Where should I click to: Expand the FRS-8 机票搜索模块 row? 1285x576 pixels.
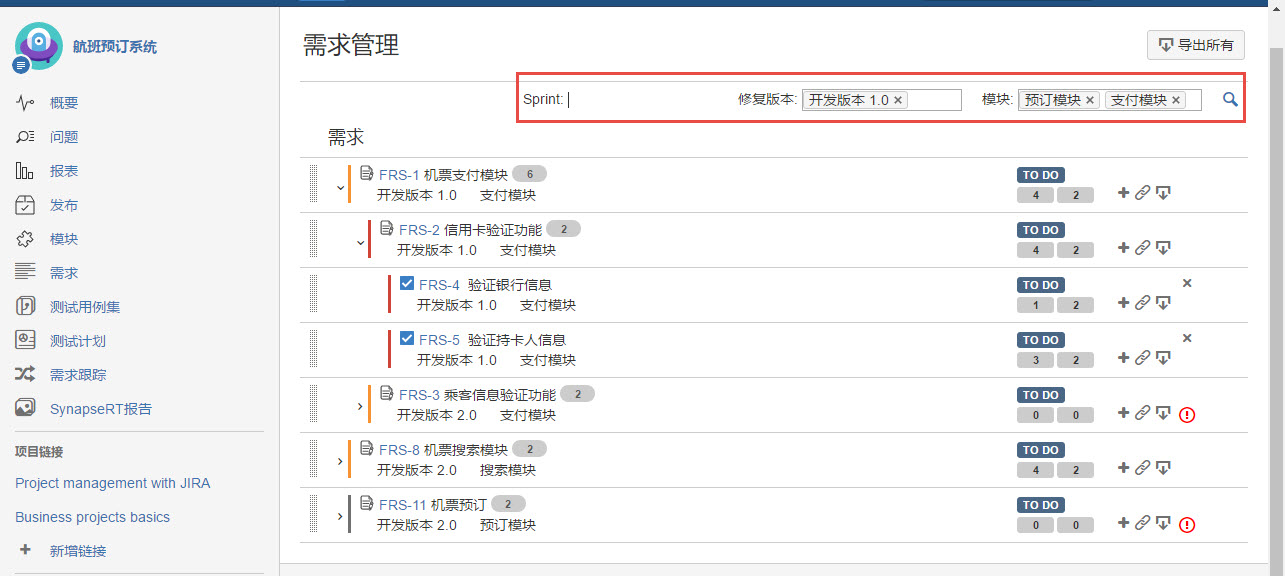340,461
